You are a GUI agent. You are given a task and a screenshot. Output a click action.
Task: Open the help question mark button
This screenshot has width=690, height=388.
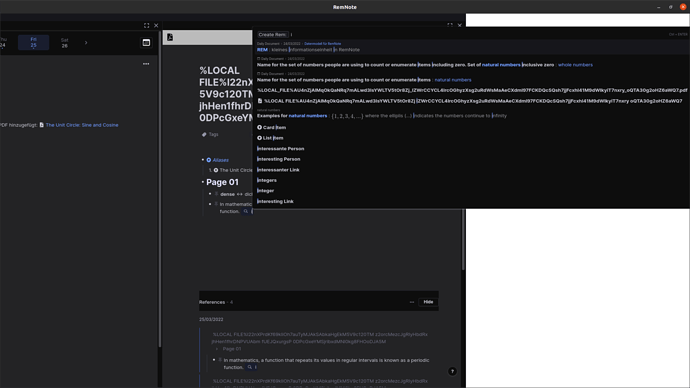tap(452, 372)
